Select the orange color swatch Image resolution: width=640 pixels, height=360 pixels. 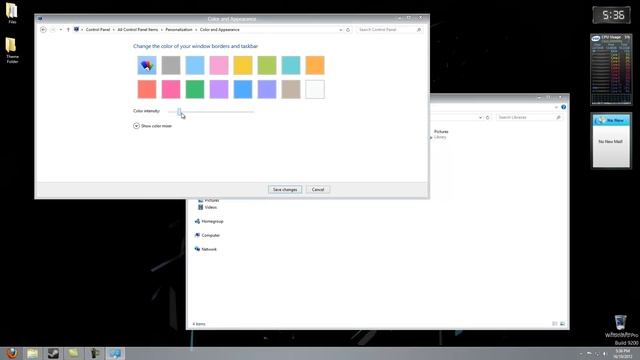(x=315, y=65)
